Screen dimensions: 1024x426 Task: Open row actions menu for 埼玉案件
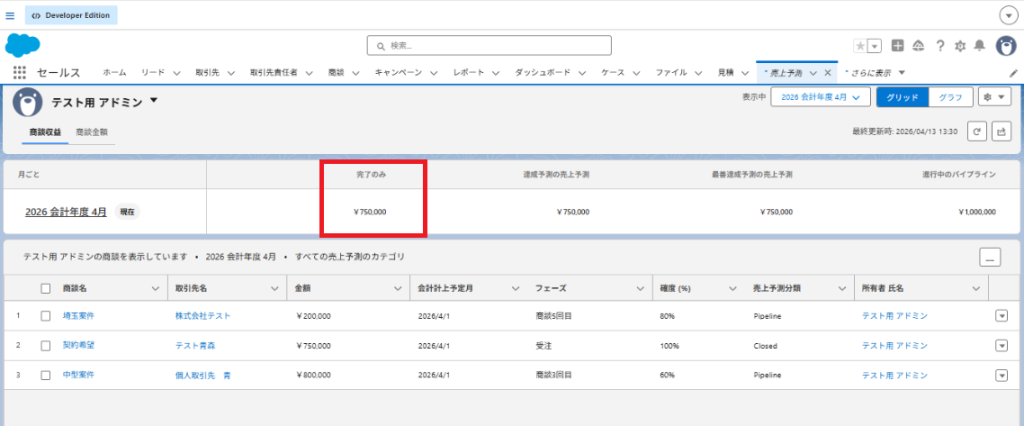coord(1001,316)
